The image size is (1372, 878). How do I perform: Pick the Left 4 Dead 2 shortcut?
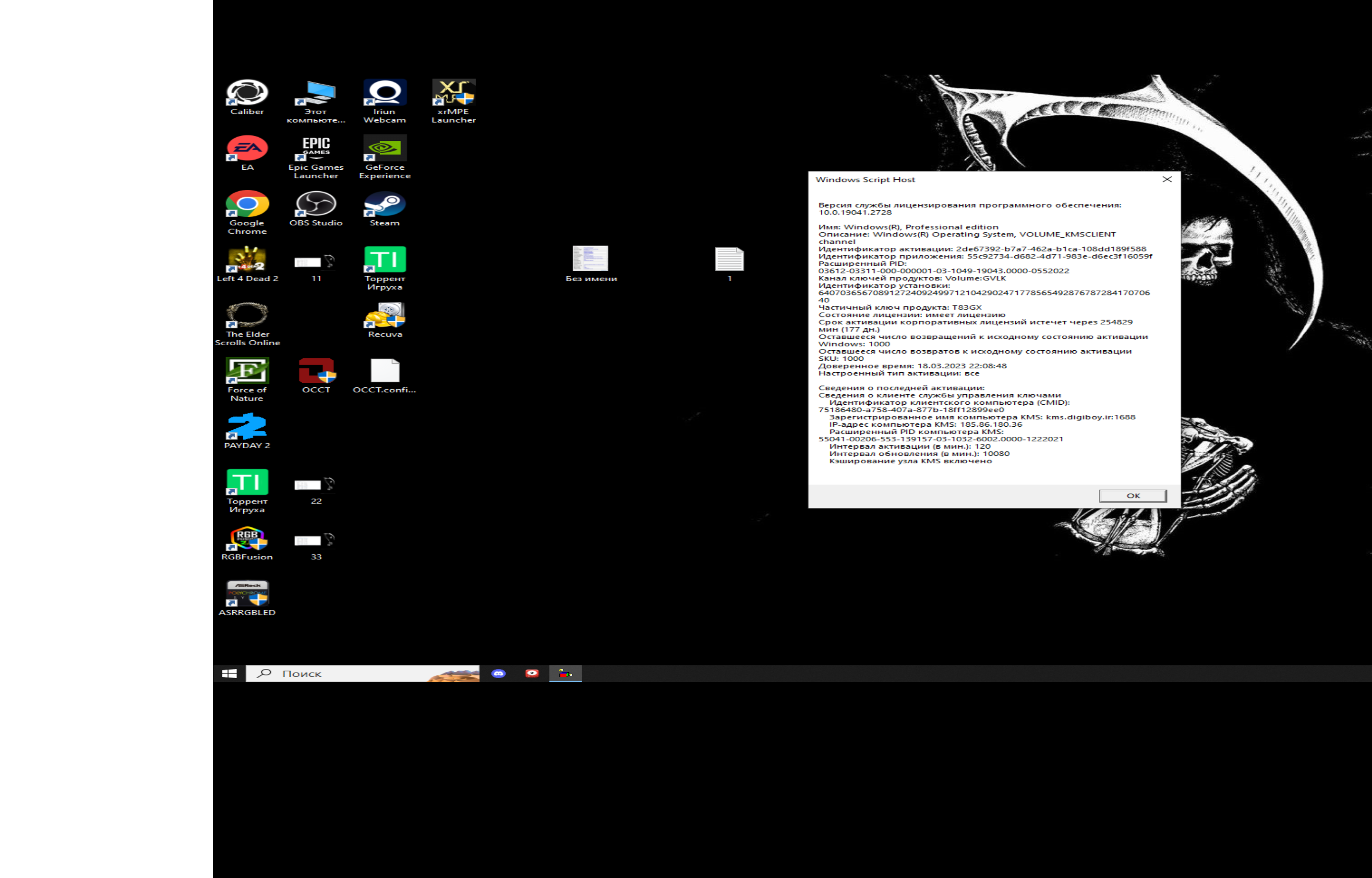[x=247, y=264]
